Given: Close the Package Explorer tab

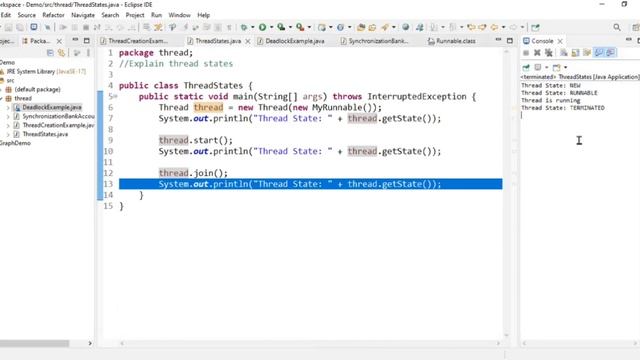Looking at the screenshot, I should (x=59, y=41).
